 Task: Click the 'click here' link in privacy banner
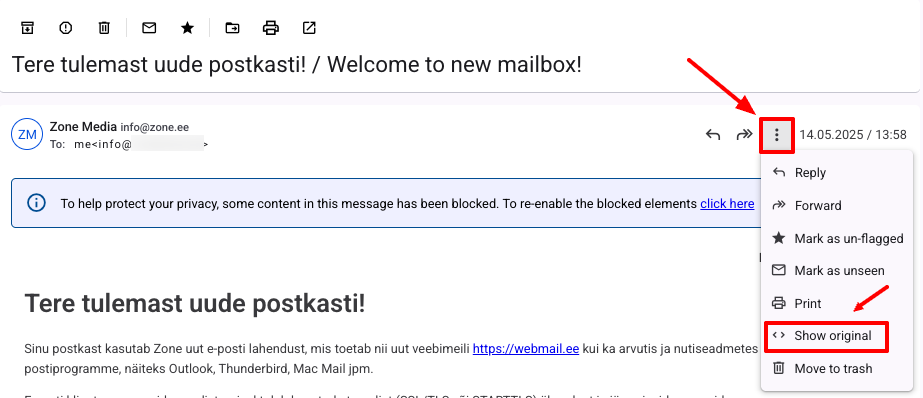(x=727, y=204)
